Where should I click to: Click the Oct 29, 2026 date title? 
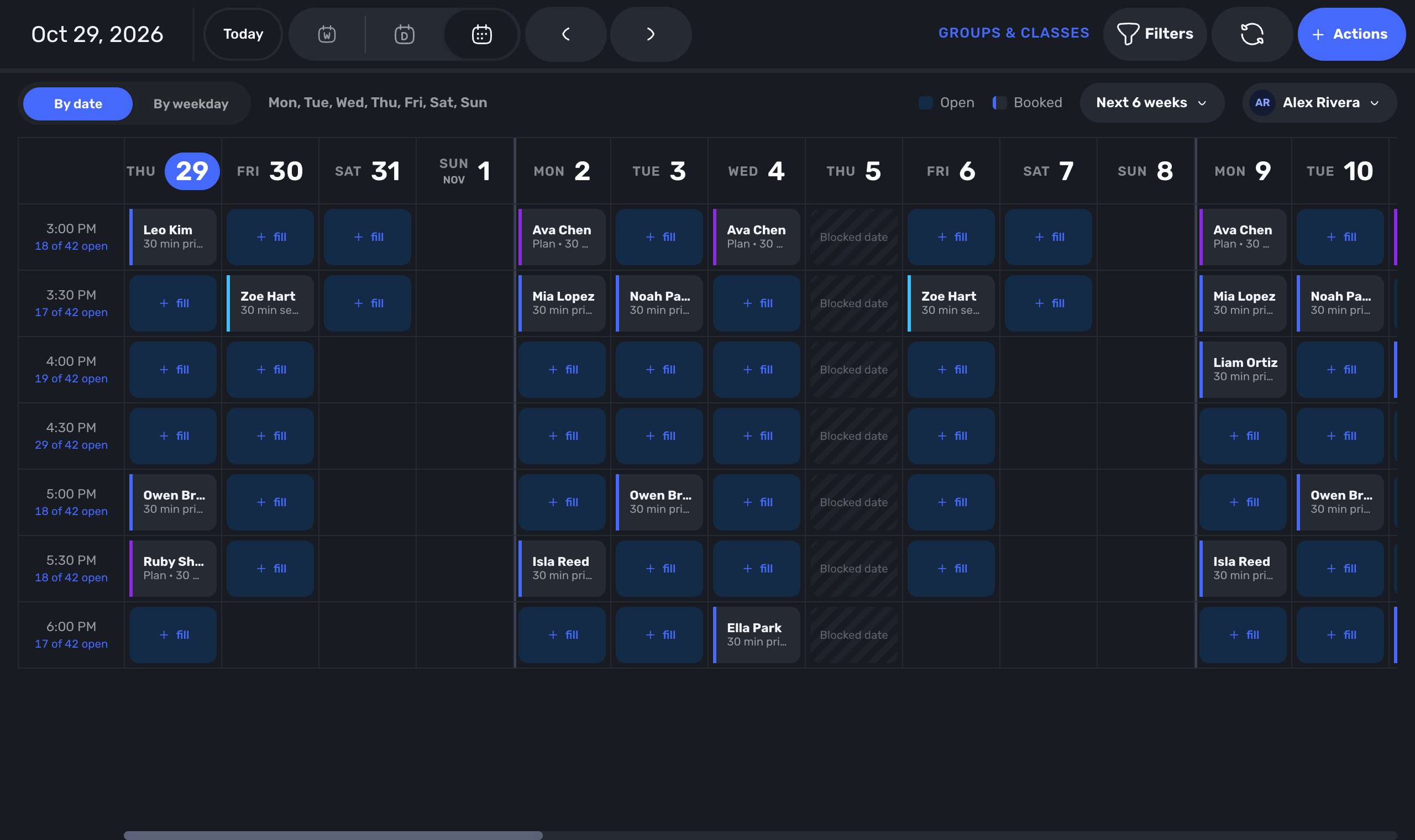point(97,34)
